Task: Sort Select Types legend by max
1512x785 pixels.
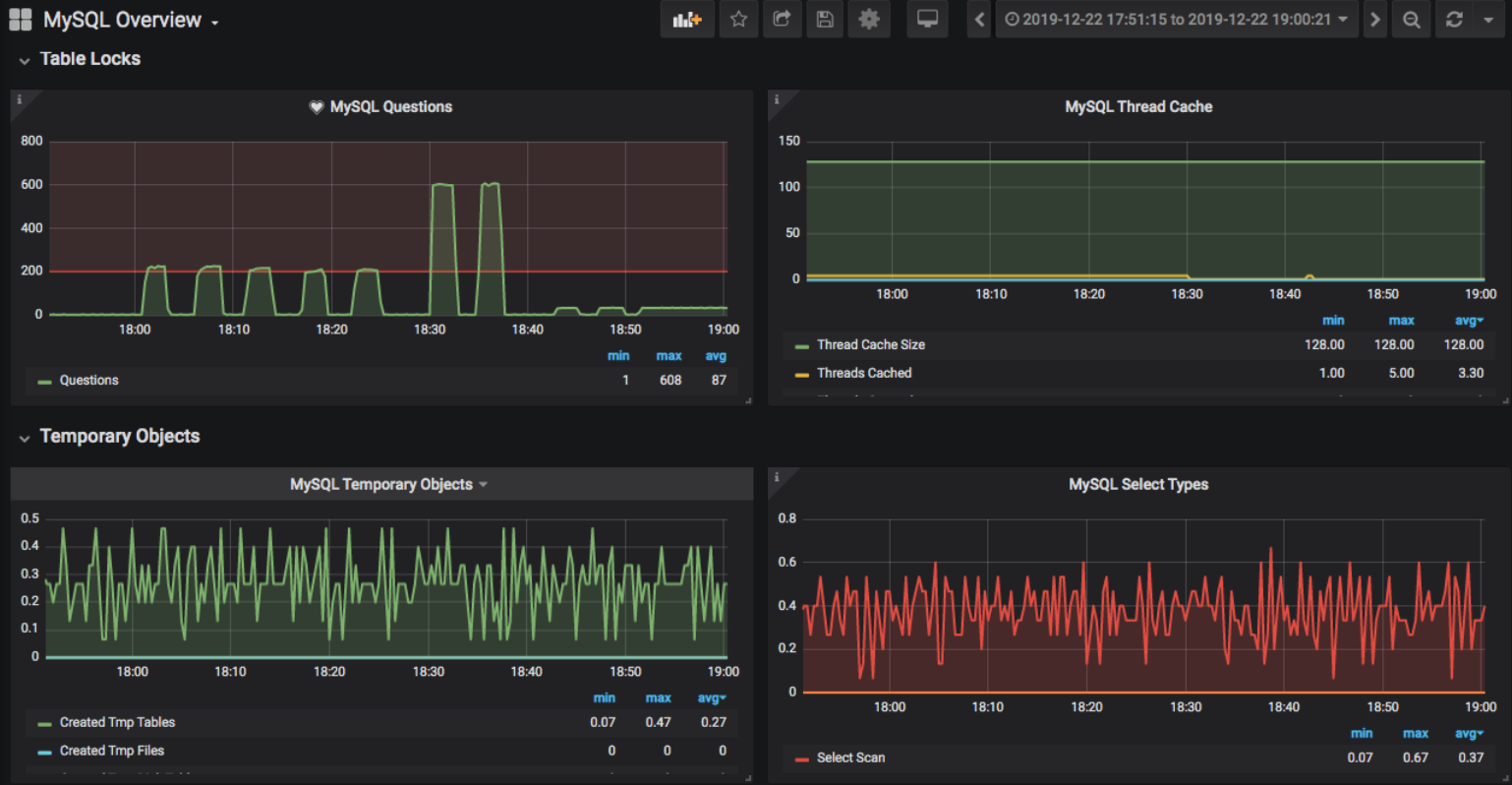Action: tap(1416, 734)
